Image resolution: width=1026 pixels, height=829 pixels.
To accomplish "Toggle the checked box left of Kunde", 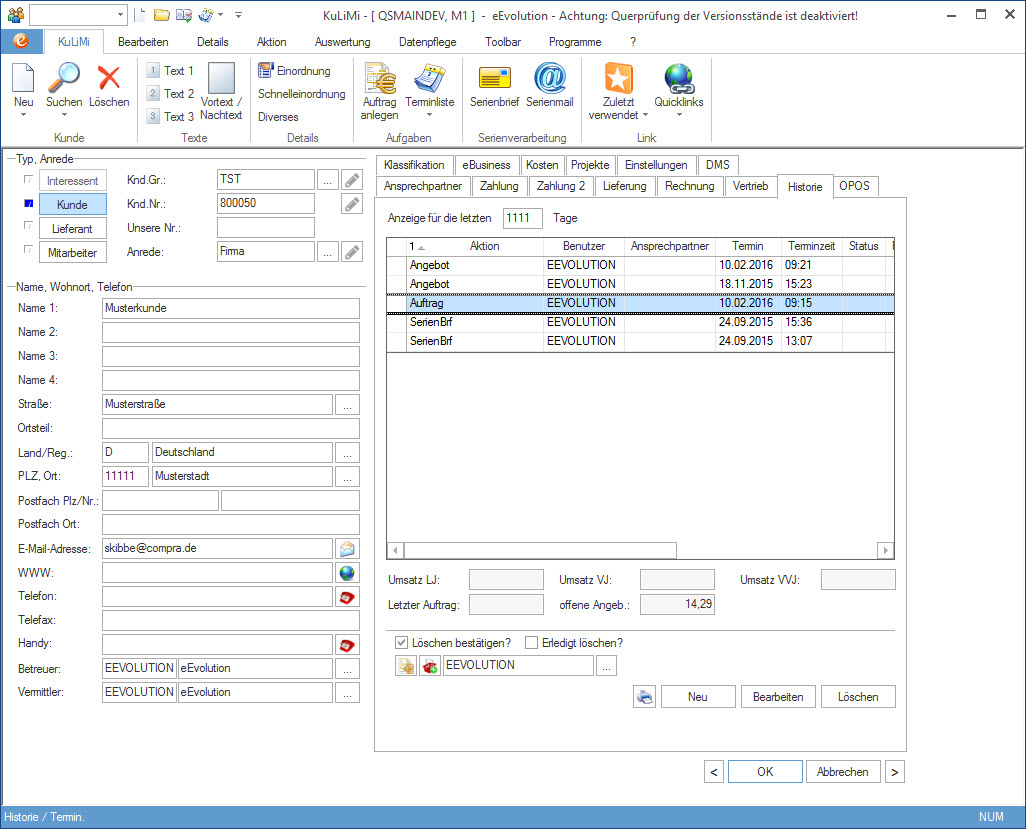I will 28,203.
